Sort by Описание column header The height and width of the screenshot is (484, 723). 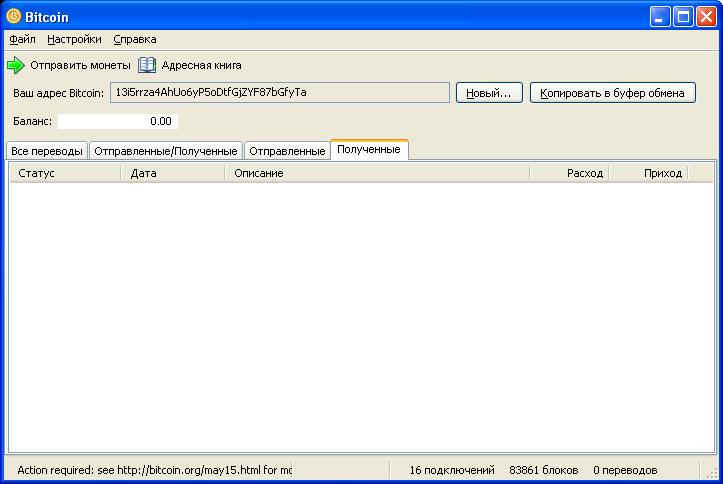coord(377,173)
